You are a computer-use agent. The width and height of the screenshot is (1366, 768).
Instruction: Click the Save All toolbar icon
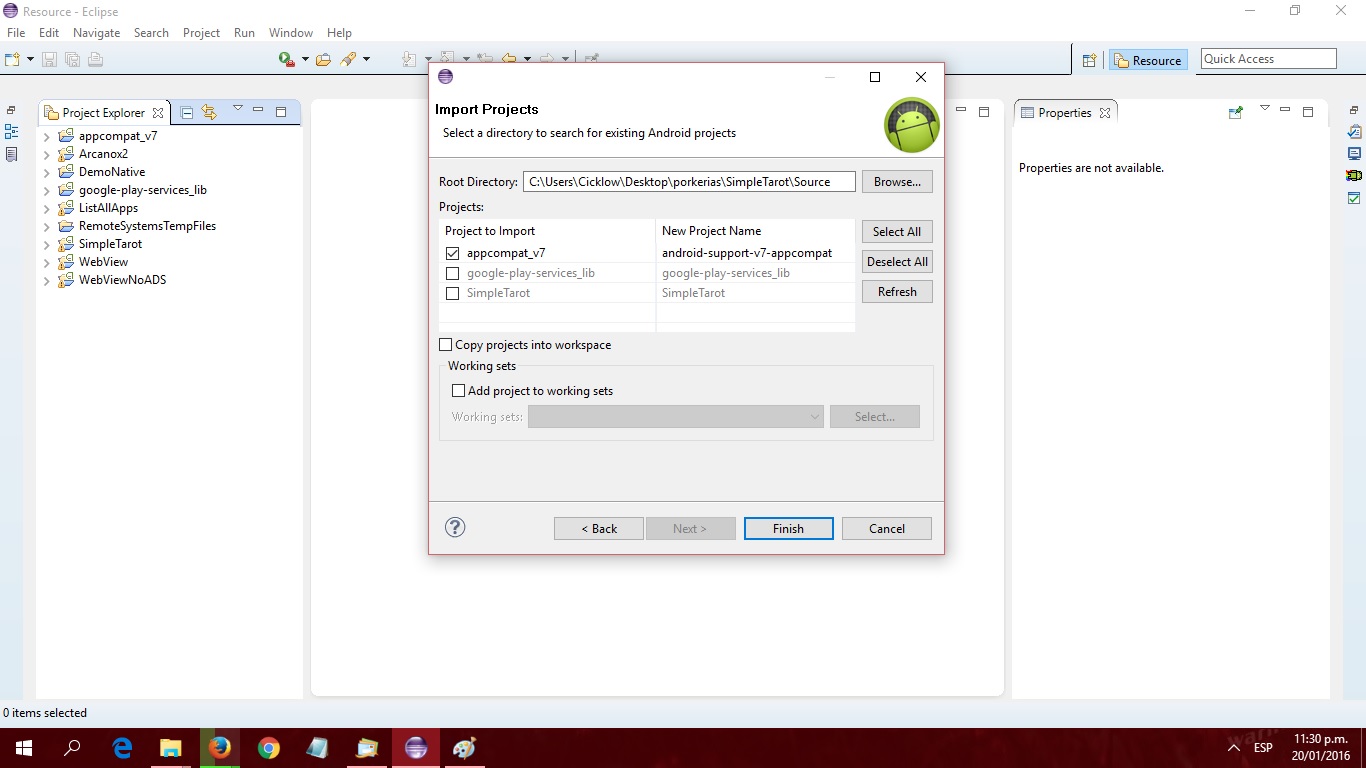click(x=72, y=60)
